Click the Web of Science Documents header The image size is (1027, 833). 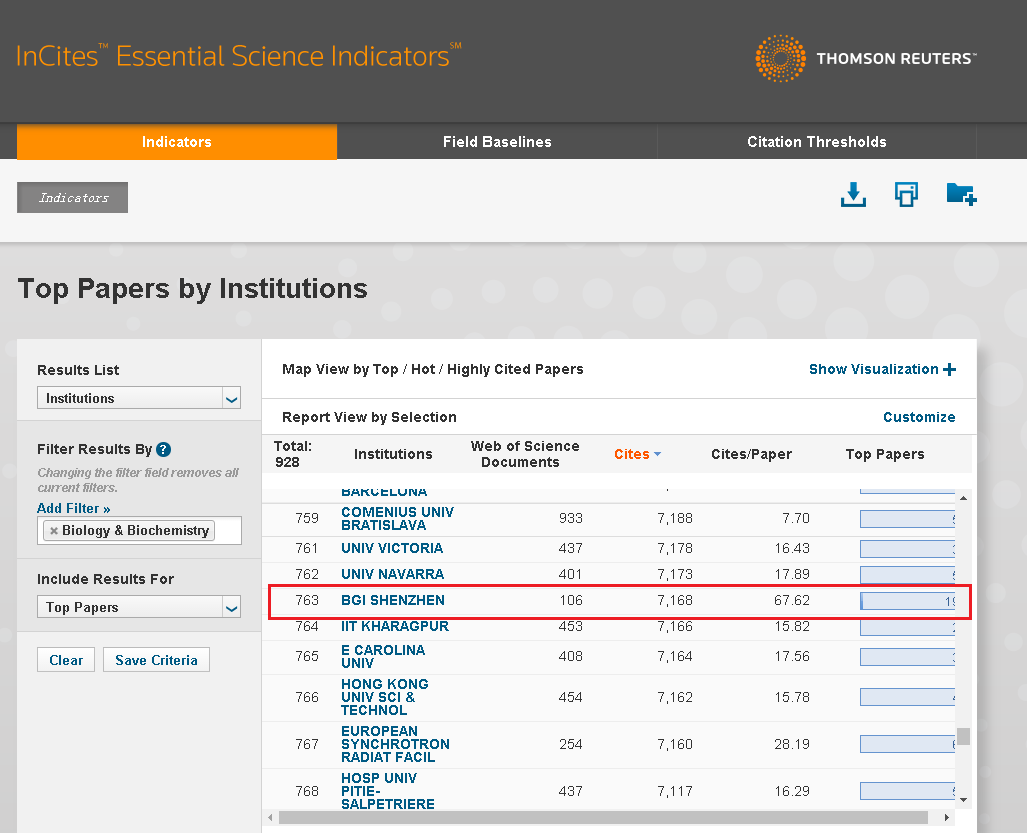point(525,454)
